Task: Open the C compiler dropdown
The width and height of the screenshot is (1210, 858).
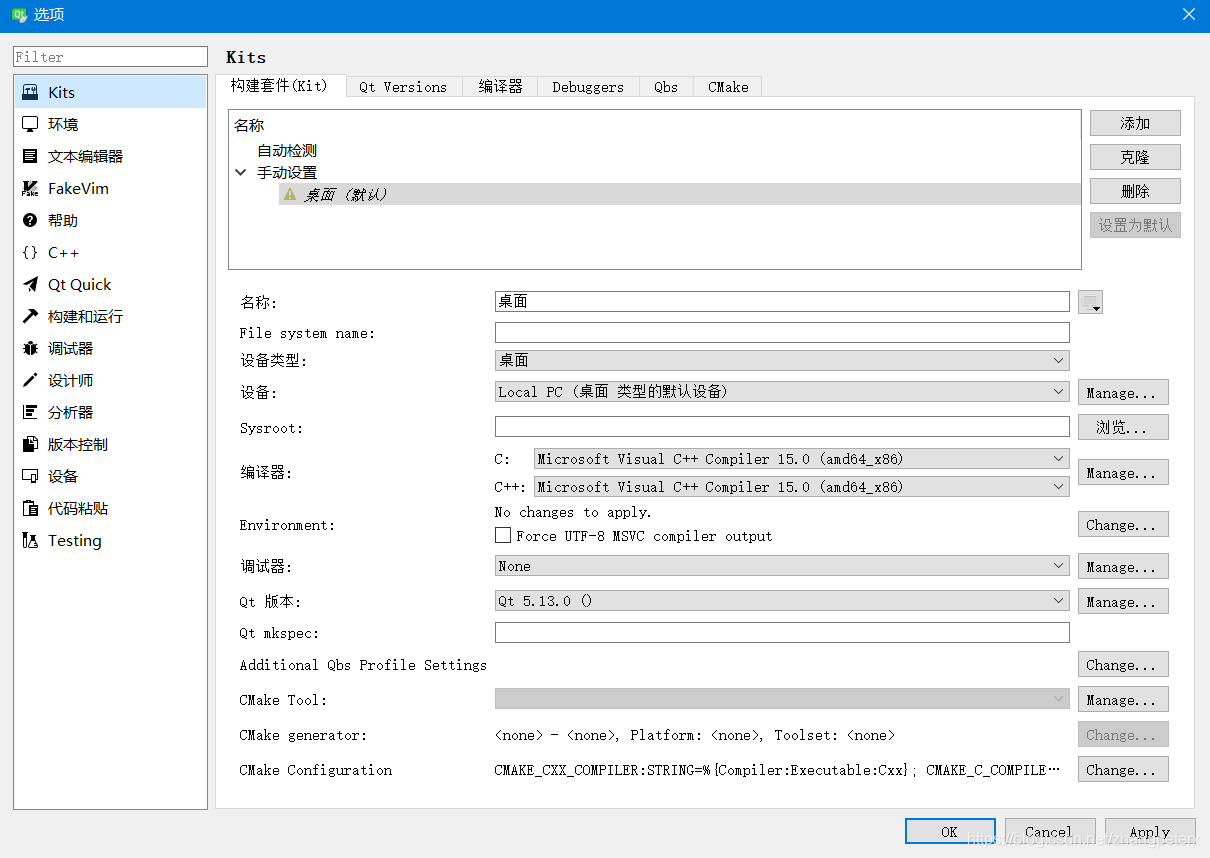Action: pyautogui.click(x=801, y=459)
